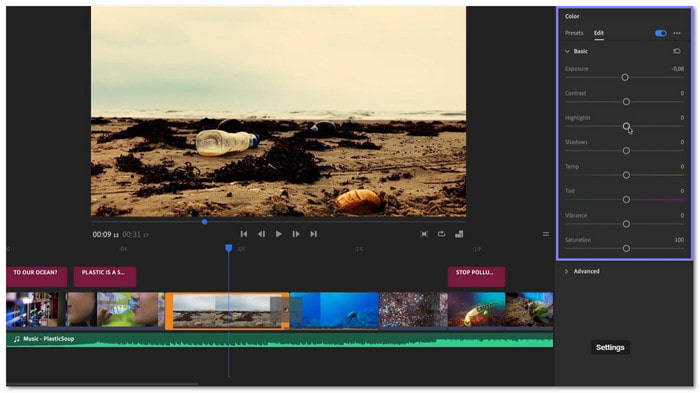
Task: Toggle the Color adjustments switch
Action: click(661, 33)
